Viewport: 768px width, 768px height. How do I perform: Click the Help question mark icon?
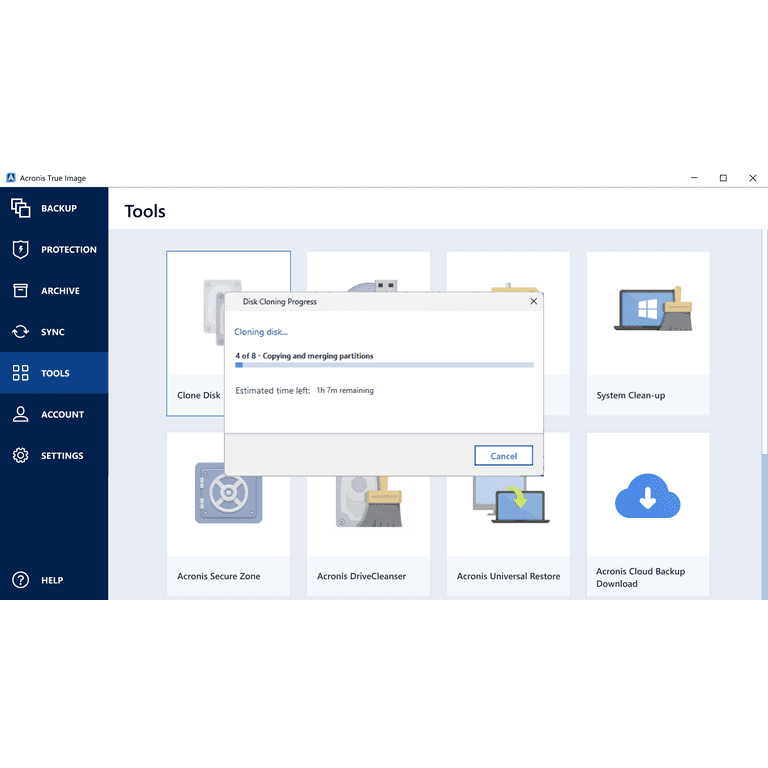click(21, 580)
